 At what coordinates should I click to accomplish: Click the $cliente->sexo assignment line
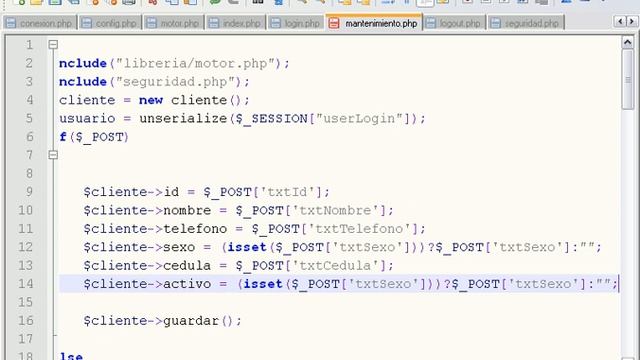pos(342,247)
